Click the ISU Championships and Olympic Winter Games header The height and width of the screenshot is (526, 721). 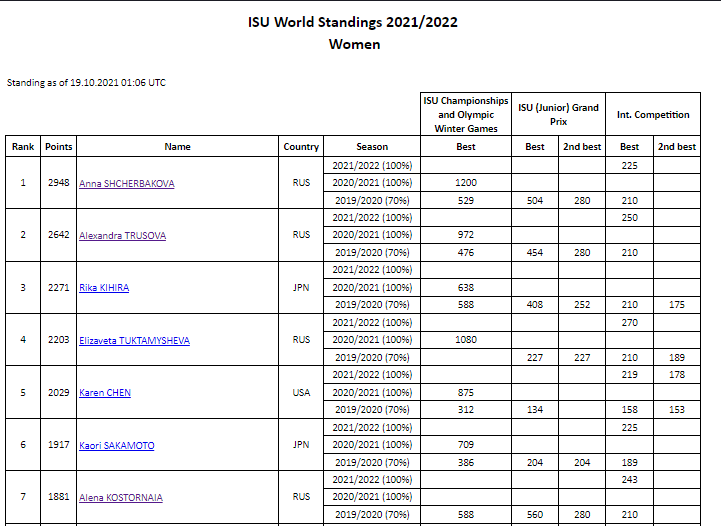tap(465, 114)
